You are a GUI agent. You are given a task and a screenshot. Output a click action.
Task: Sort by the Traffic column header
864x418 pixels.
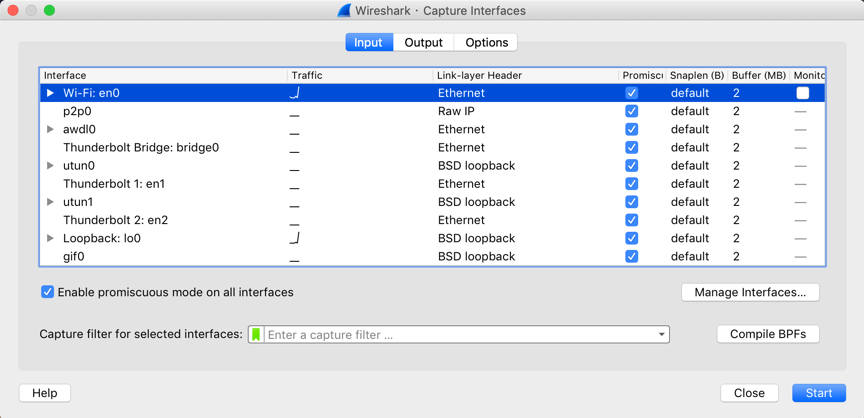[x=360, y=75]
